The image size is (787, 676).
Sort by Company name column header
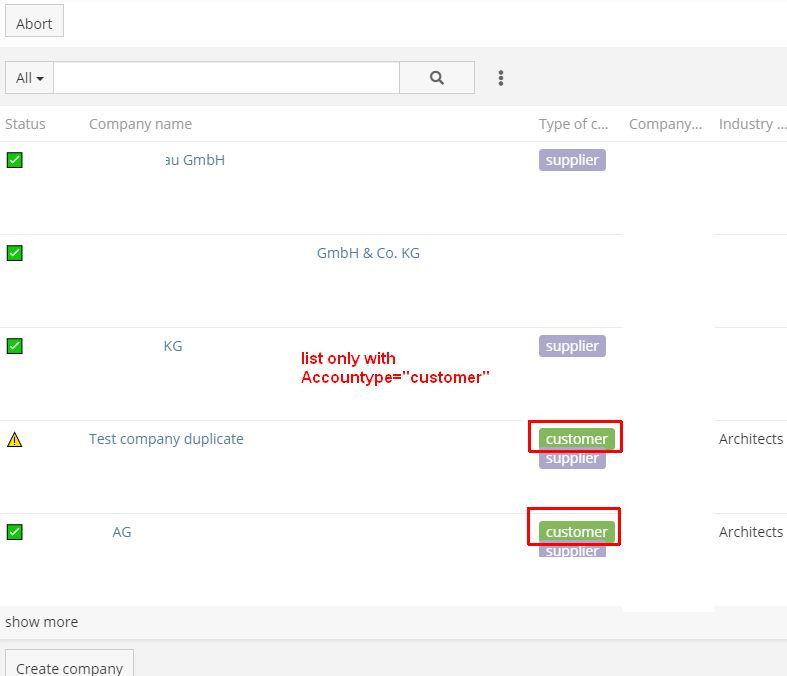(140, 124)
